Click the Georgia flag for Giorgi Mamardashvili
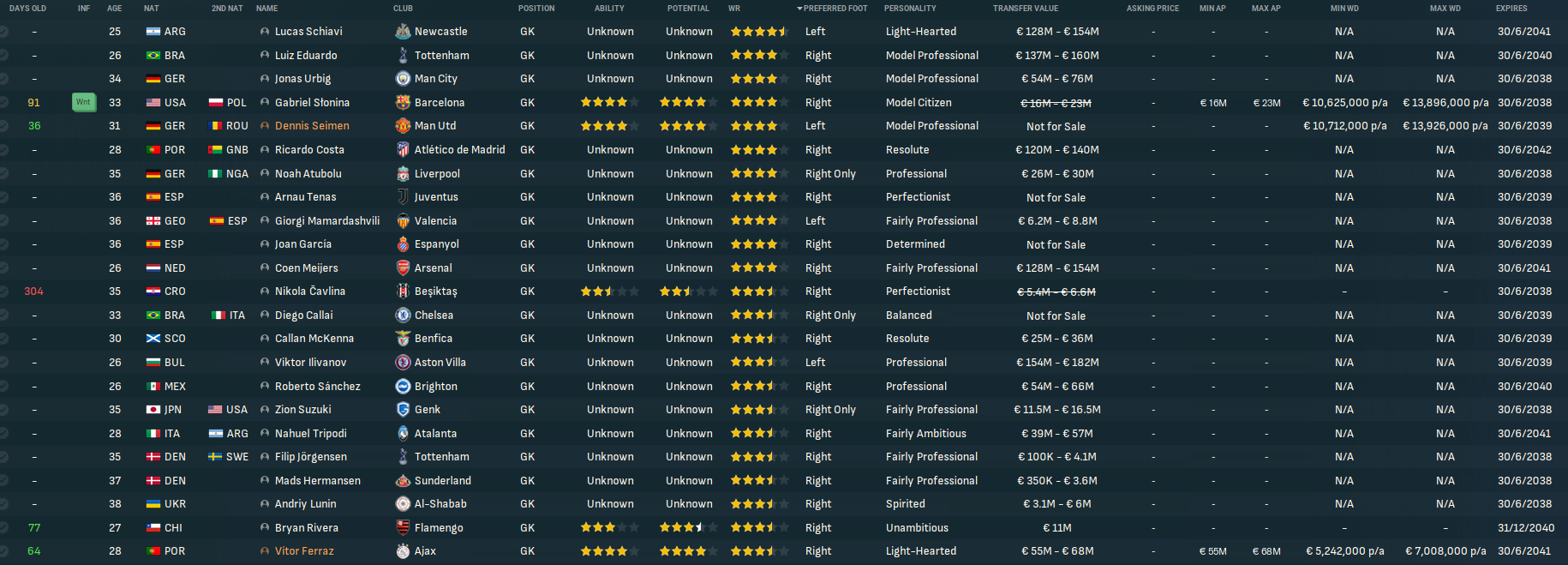The height and width of the screenshot is (565, 1568). point(153,221)
